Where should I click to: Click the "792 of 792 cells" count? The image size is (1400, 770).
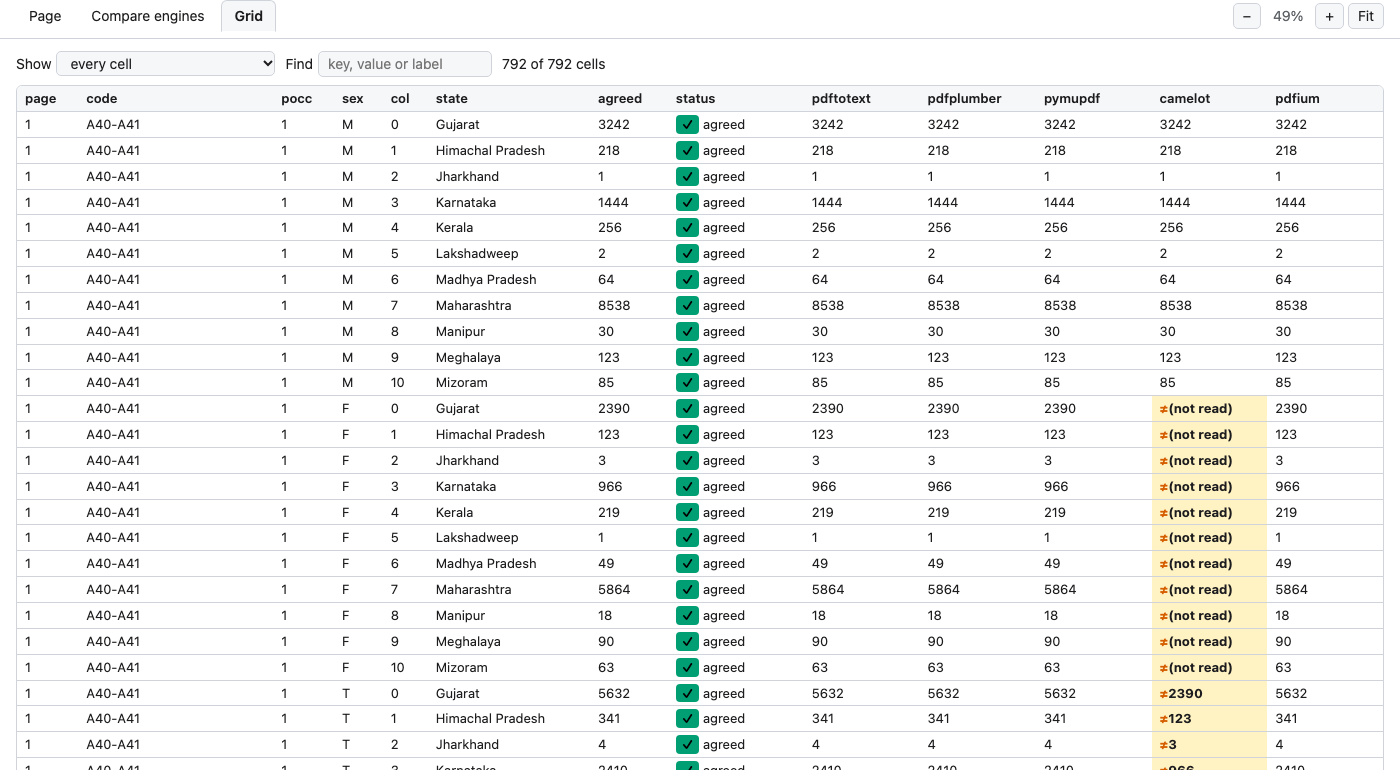pyautogui.click(x=554, y=64)
